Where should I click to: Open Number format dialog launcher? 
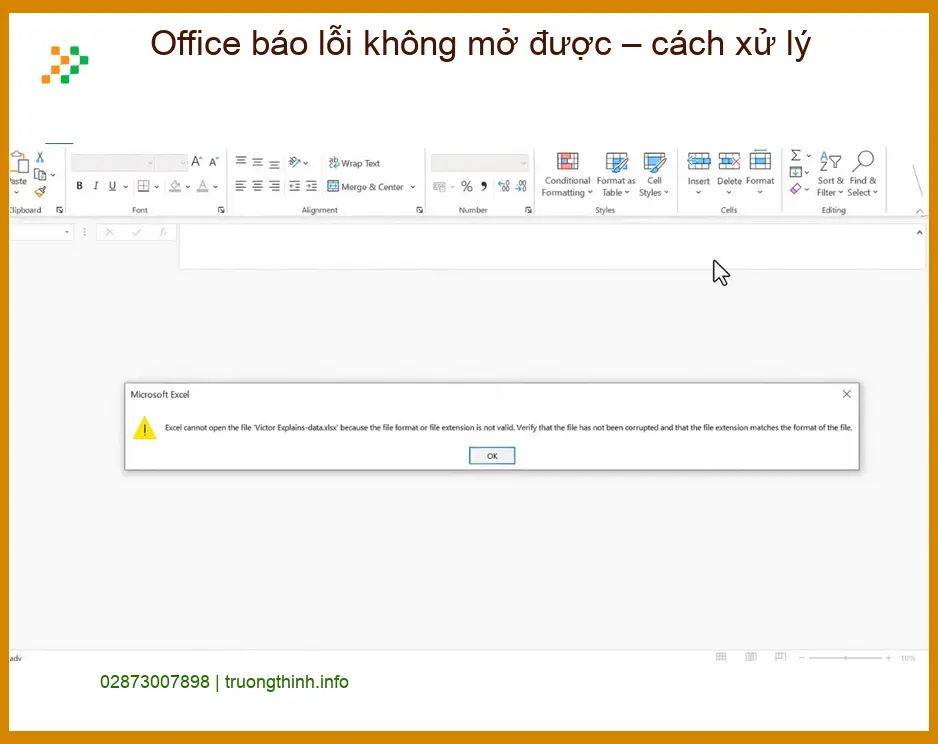click(x=528, y=210)
